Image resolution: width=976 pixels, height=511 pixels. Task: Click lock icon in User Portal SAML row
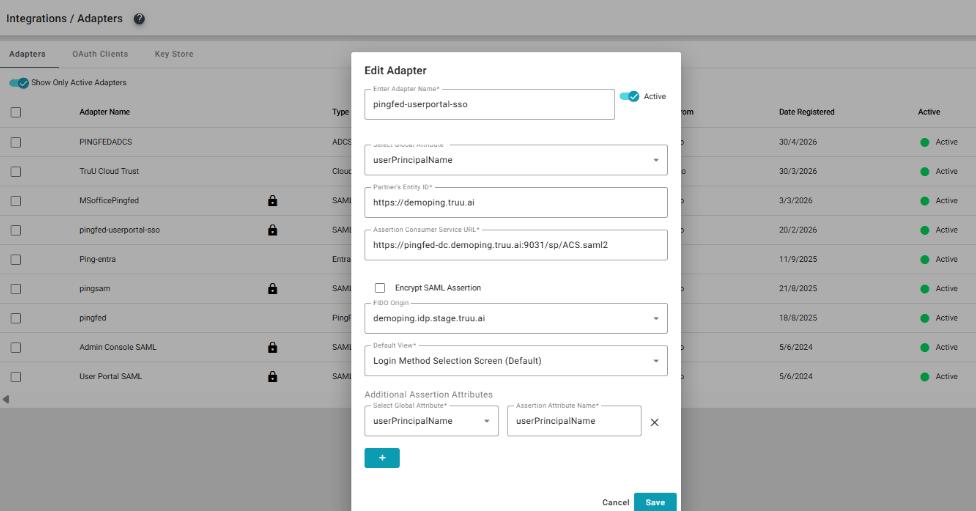(273, 377)
